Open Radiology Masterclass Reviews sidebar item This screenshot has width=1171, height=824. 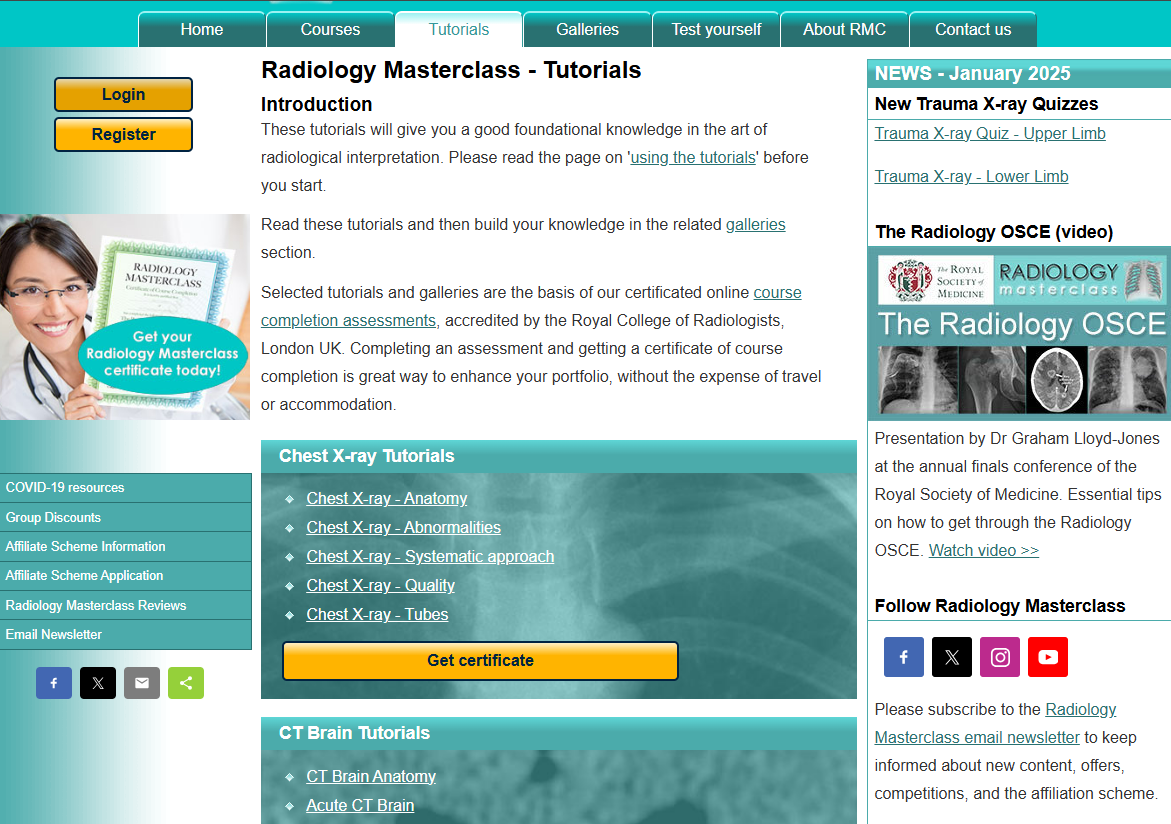pyautogui.click(x=125, y=605)
